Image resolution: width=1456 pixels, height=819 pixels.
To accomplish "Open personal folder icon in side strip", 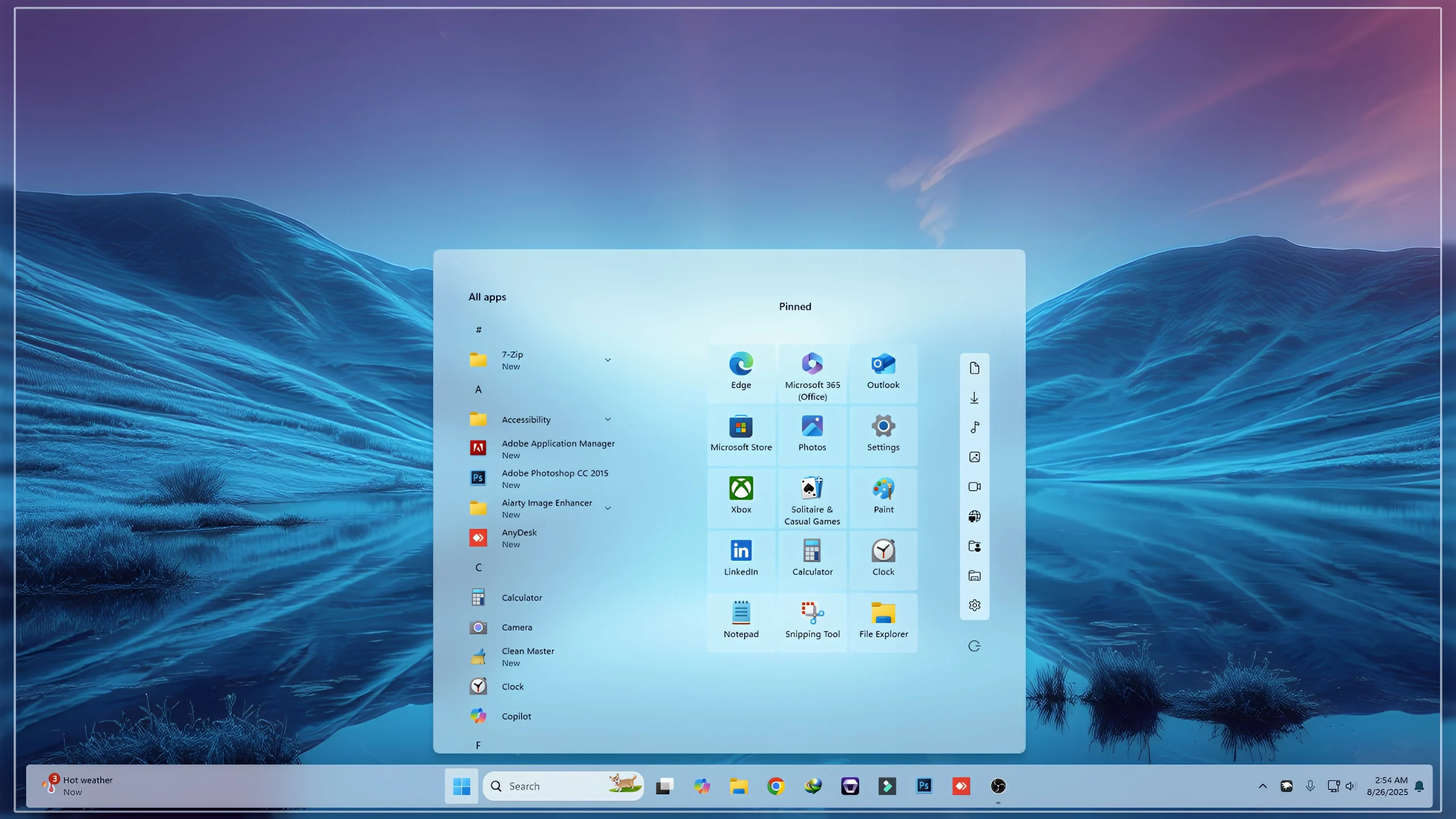I will [x=974, y=546].
